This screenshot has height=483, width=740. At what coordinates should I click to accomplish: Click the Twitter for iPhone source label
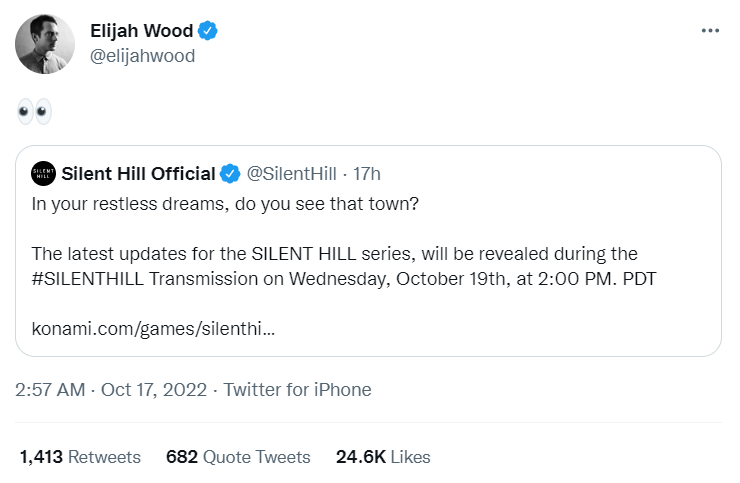(x=297, y=390)
